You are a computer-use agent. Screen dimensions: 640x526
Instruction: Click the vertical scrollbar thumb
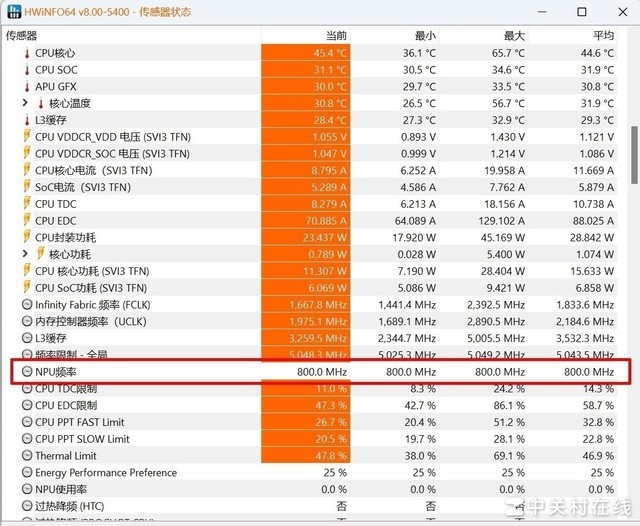634,155
